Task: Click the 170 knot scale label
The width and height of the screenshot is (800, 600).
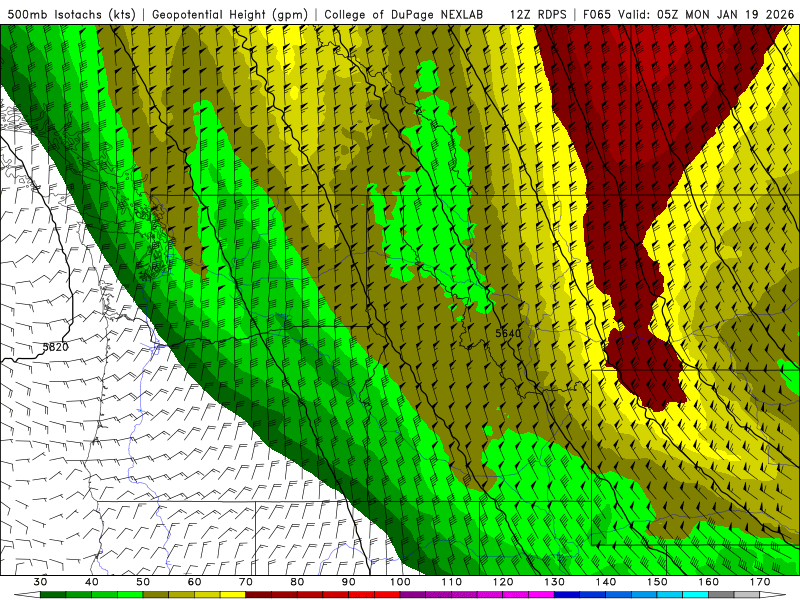Action: pos(760,582)
